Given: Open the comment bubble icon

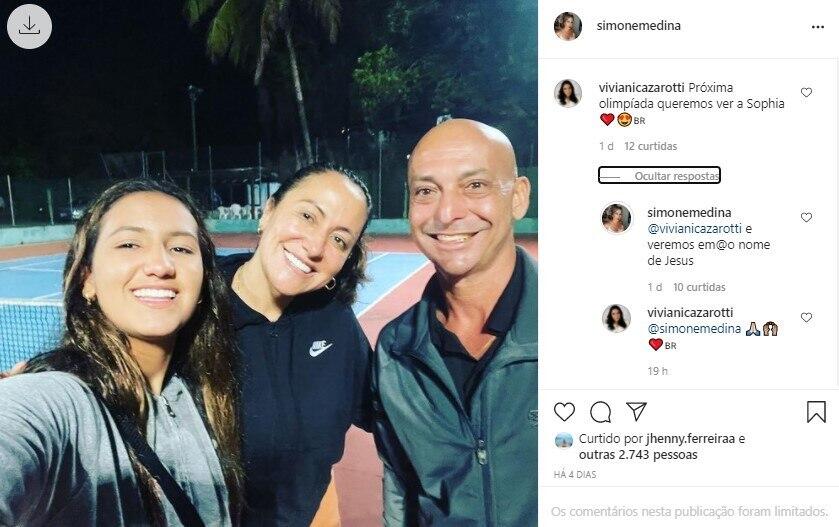Looking at the screenshot, I should point(600,412).
